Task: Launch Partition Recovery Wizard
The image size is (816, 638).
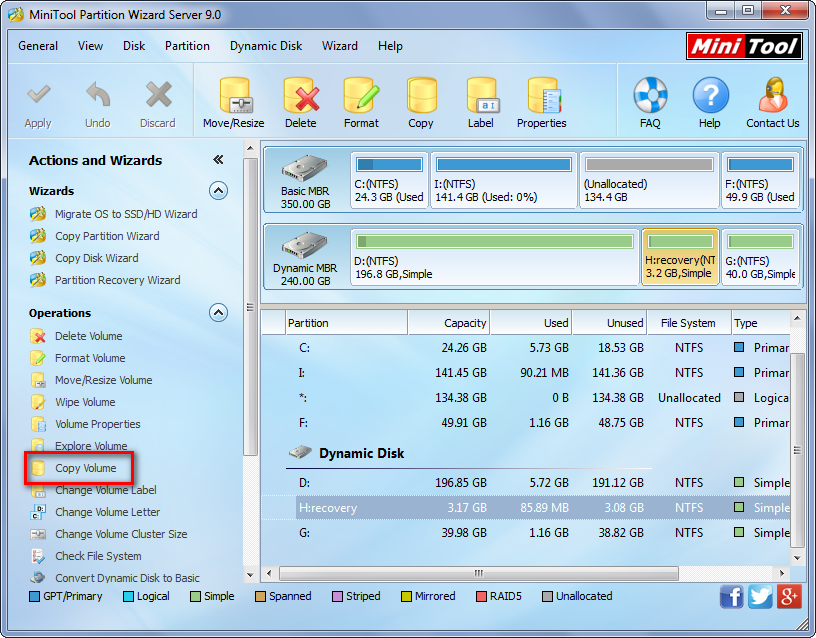Action: 118,280
